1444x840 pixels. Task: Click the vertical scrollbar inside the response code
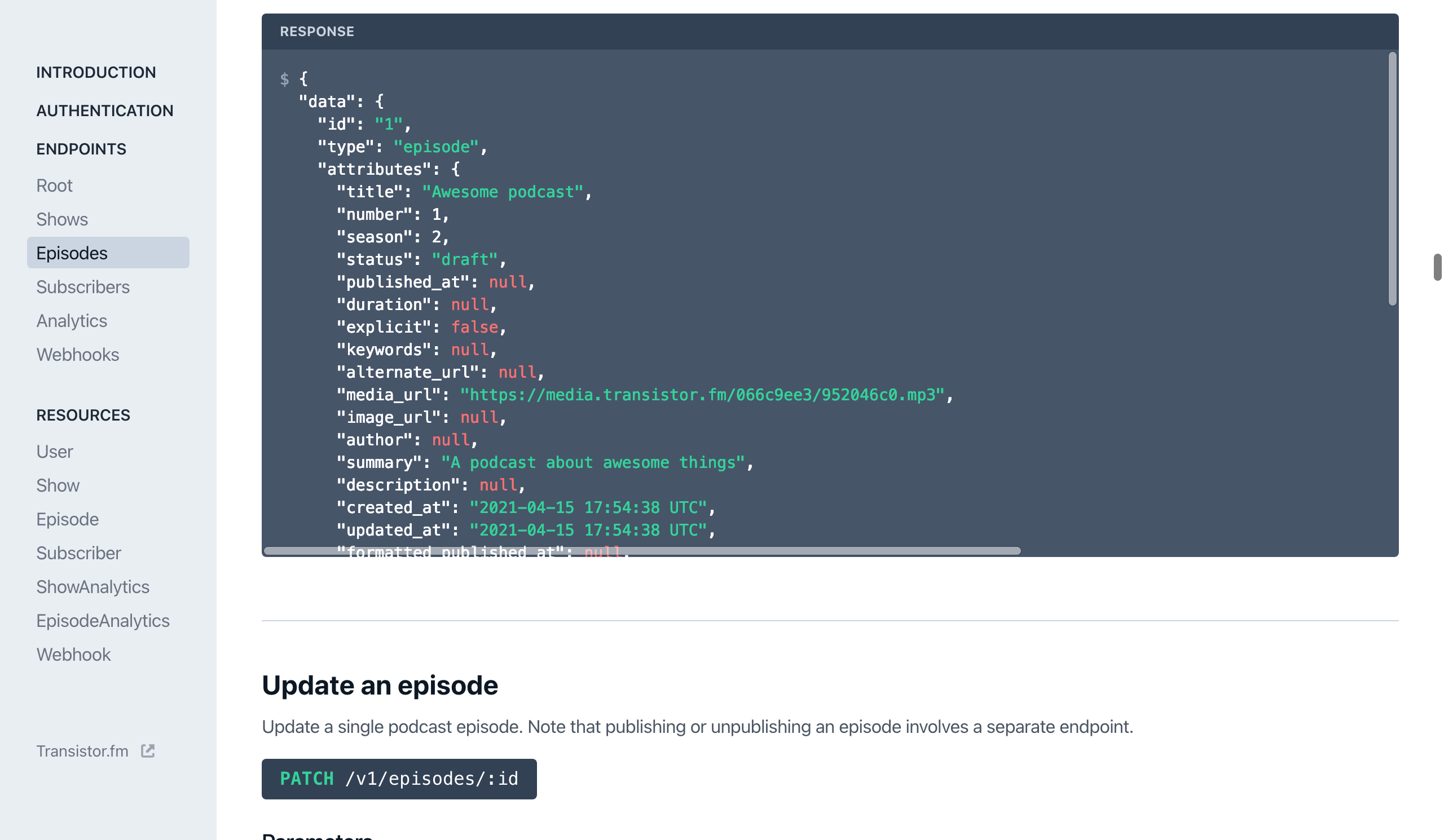[1392, 179]
